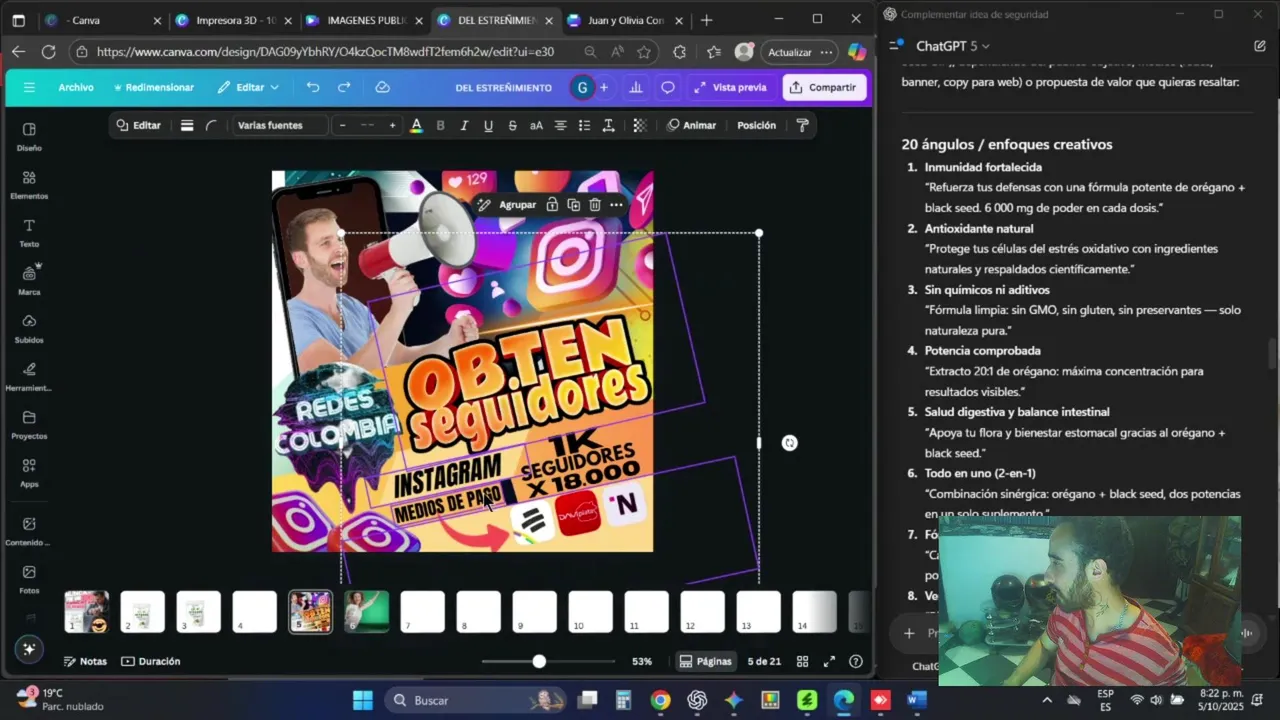Screen dimensions: 1280x720
Task: Open more options on floating toolbar
Action: click(x=616, y=205)
